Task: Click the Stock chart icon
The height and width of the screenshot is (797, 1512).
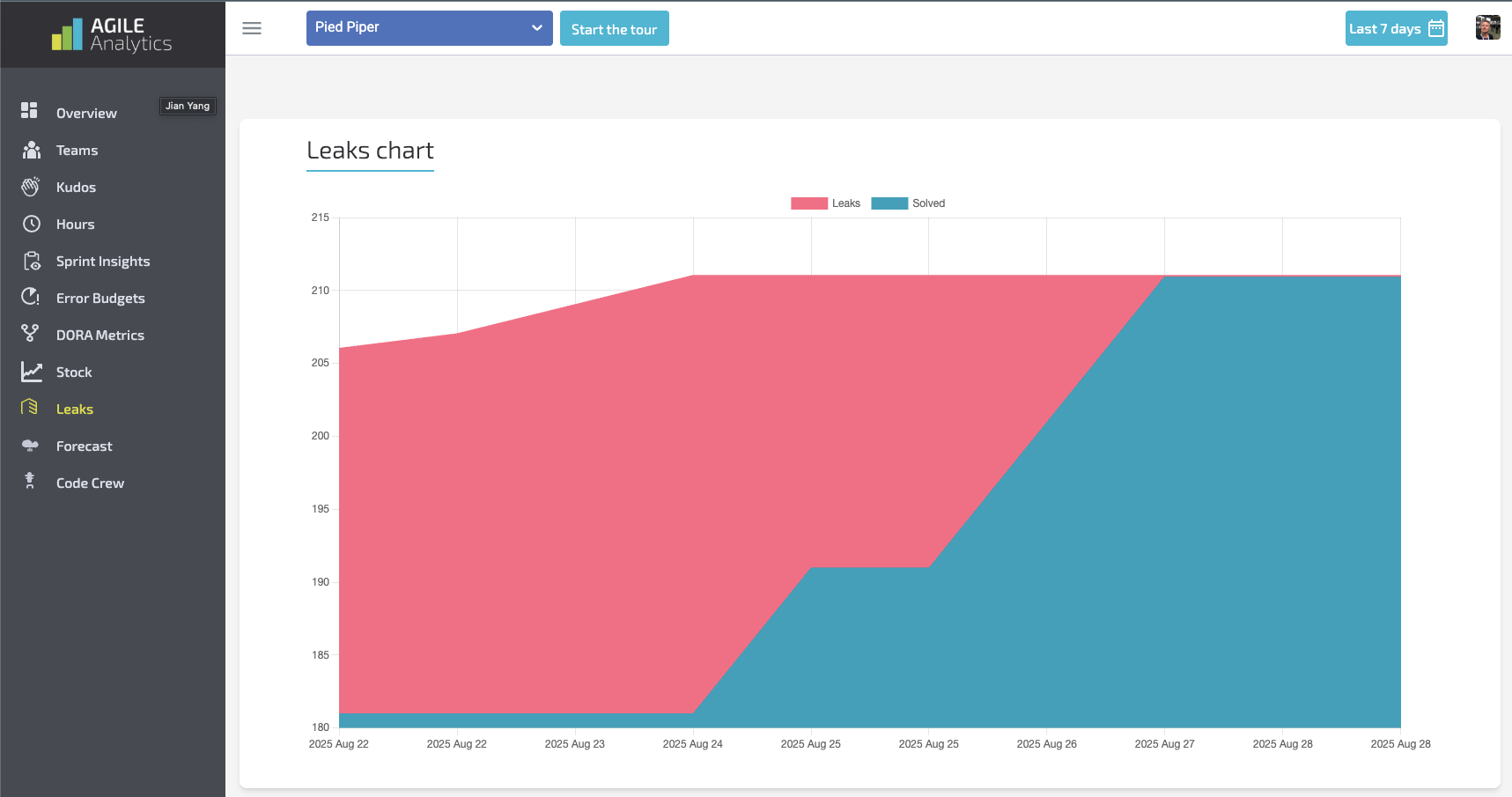Action: point(32,372)
